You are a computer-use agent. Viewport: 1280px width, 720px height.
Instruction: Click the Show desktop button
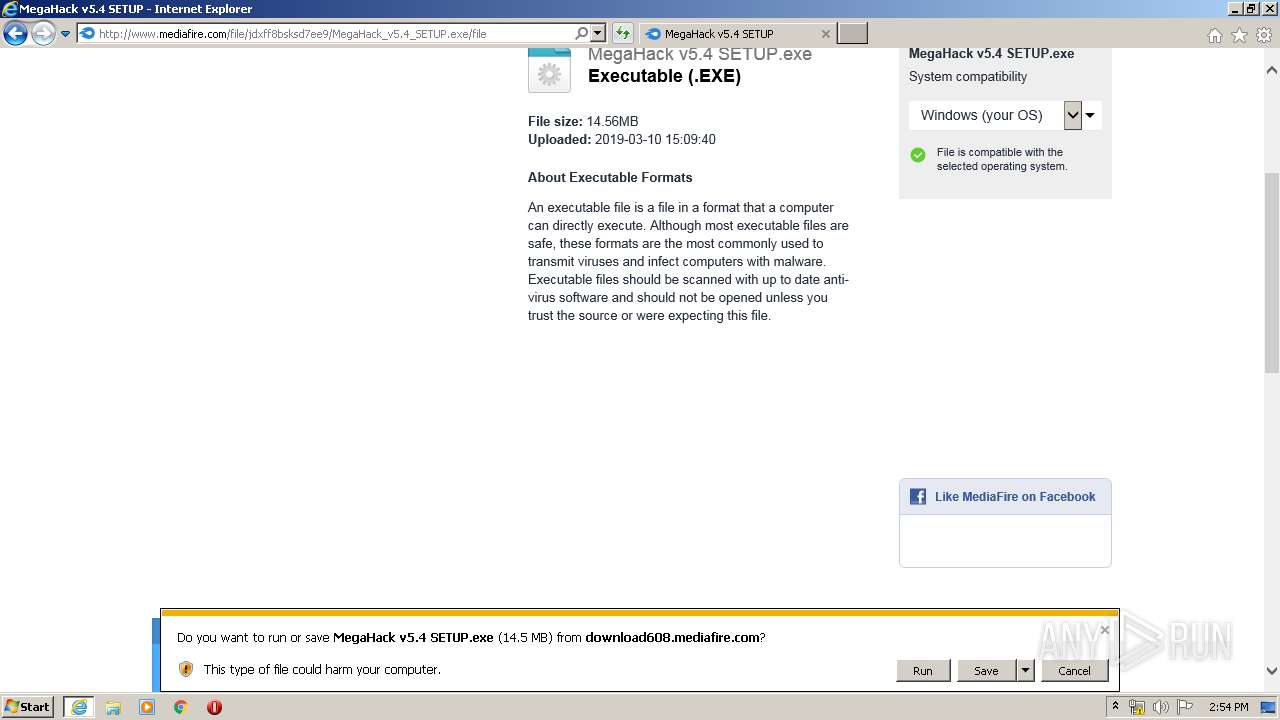point(1267,707)
